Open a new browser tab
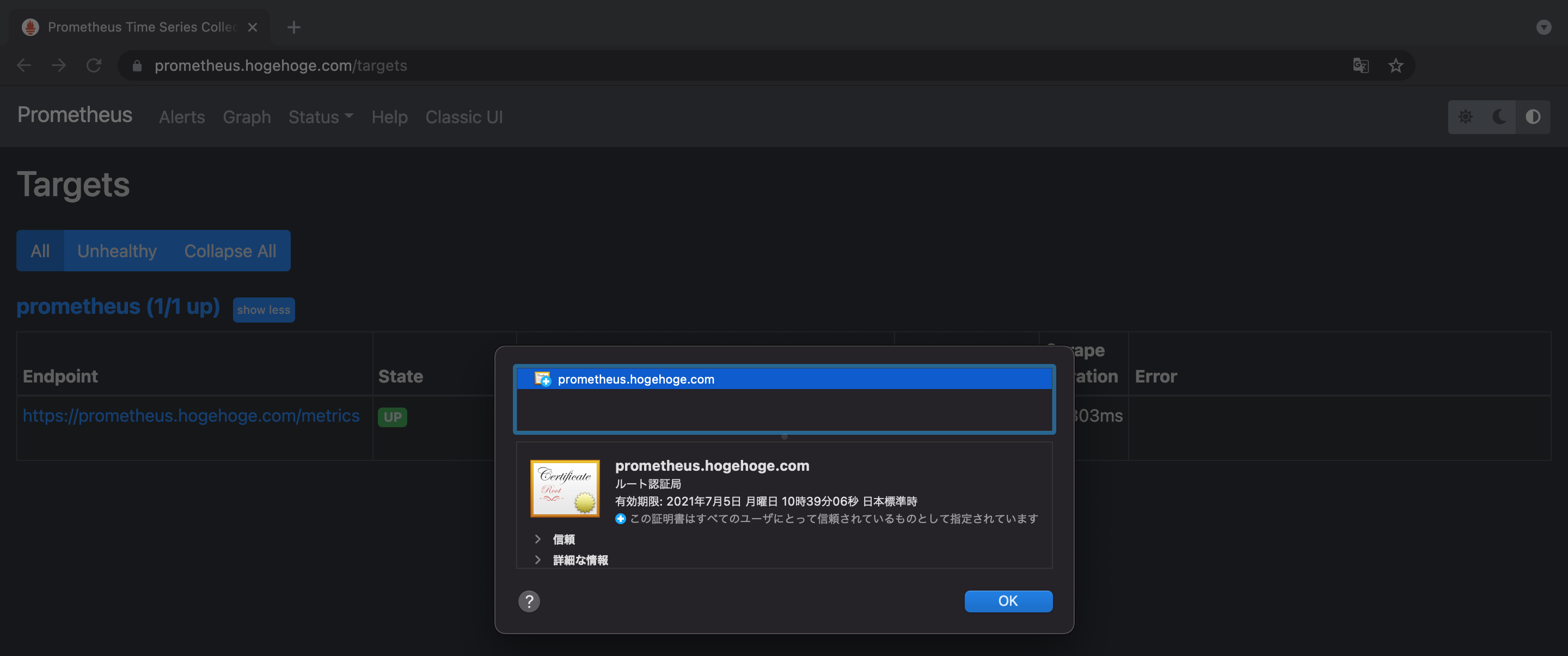Screen dimensions: 1568x656 click(x=293, y=27)
